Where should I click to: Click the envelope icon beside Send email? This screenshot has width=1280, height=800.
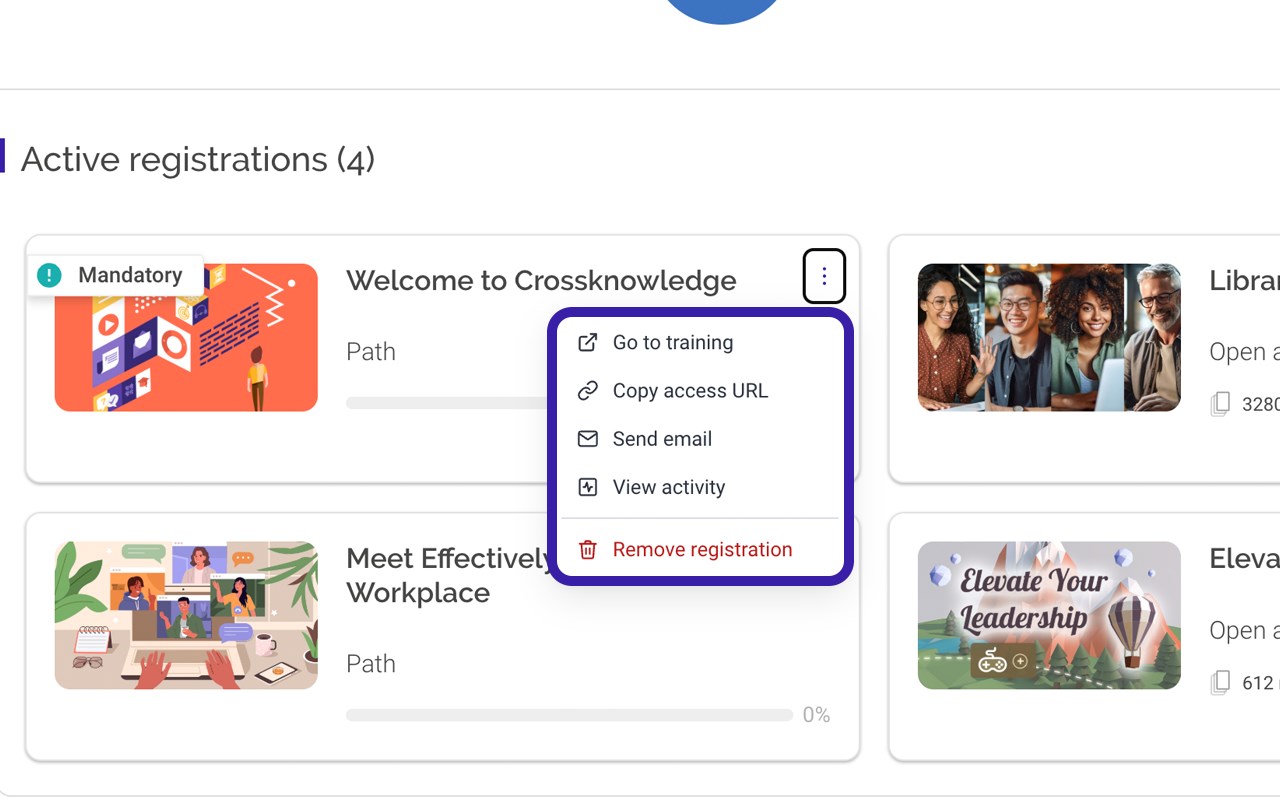point(588,439)
